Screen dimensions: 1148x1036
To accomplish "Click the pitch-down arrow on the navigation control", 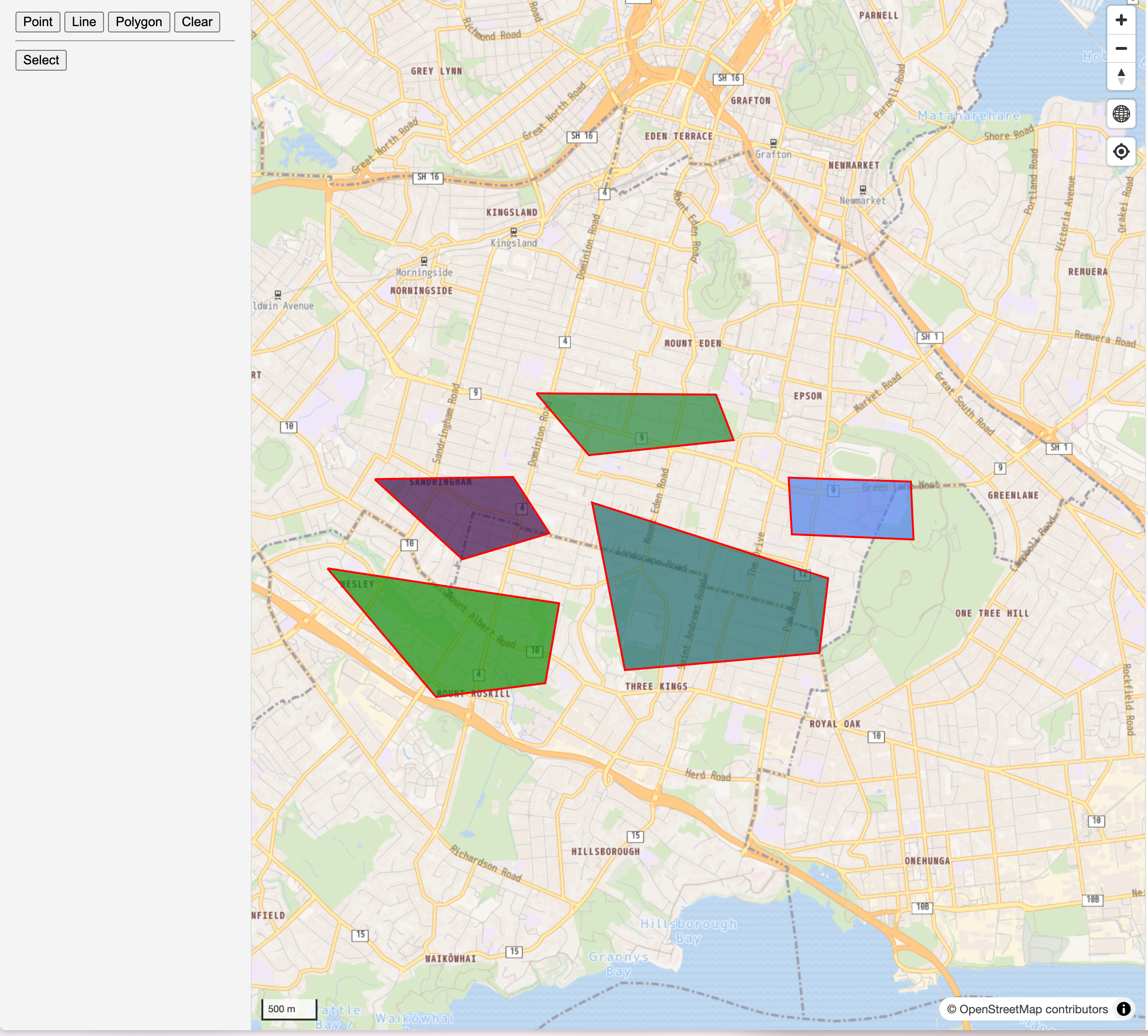I will click(1121, 82).
